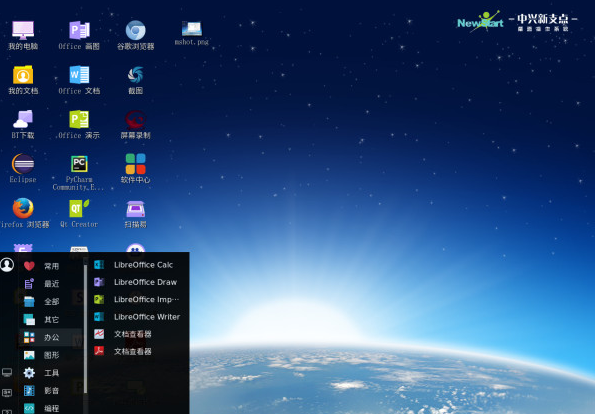Select the 常用 category with heart icon
Viewport: 611px width, 414px height.
(x=51, y=266)
